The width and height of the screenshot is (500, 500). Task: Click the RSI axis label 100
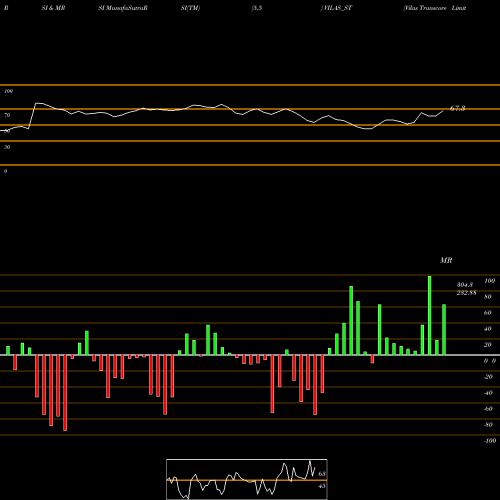point(9,91)
